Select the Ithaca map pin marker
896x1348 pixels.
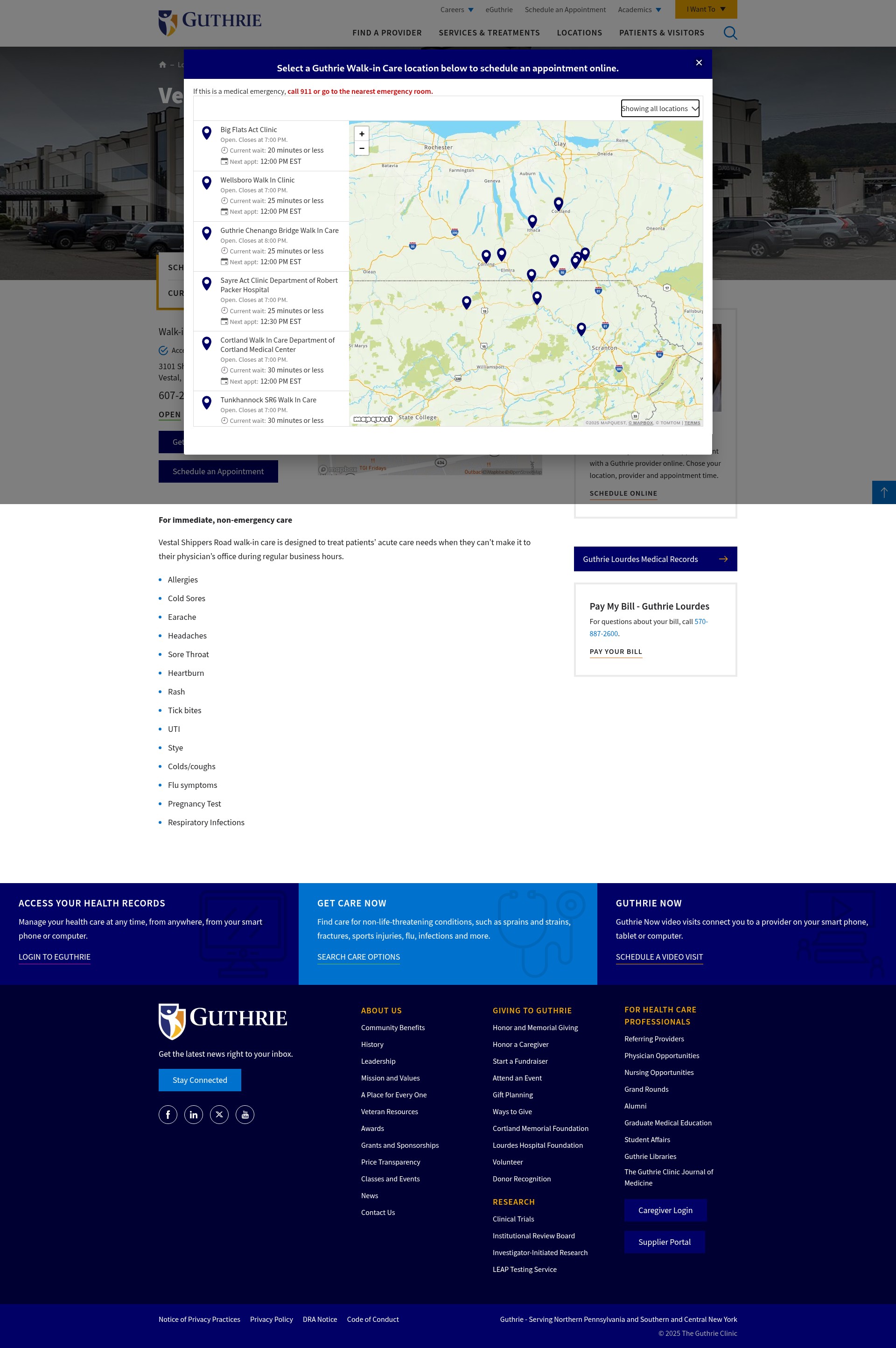(x=532, y=221)
